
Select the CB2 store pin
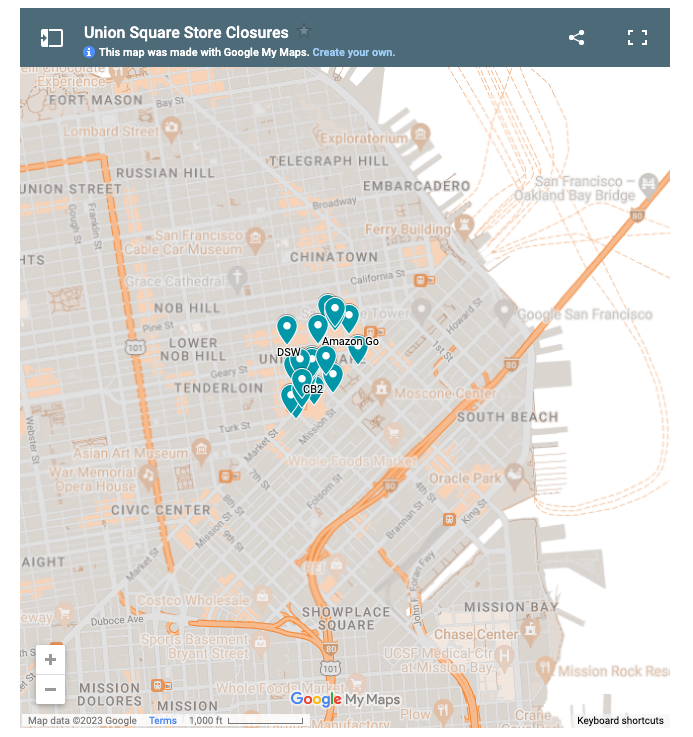301,381
